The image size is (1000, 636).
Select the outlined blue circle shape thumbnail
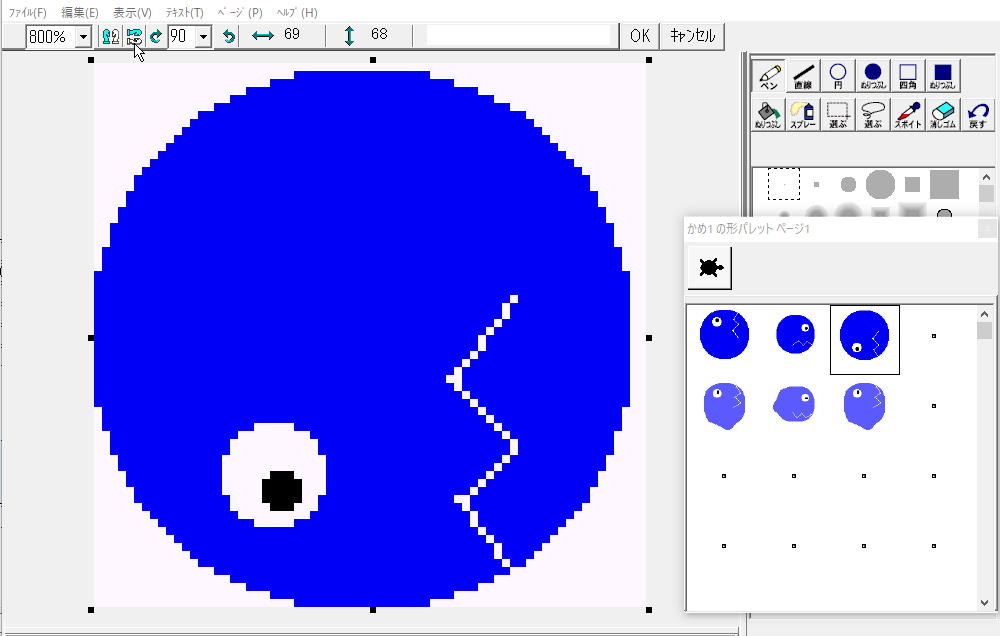tap(864, 339)
